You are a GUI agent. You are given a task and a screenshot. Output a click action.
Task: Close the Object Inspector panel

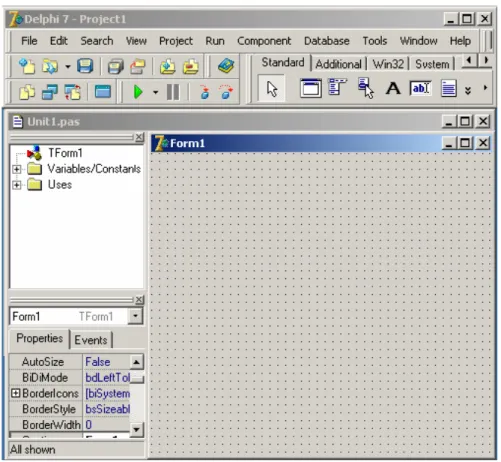point(139,300)
